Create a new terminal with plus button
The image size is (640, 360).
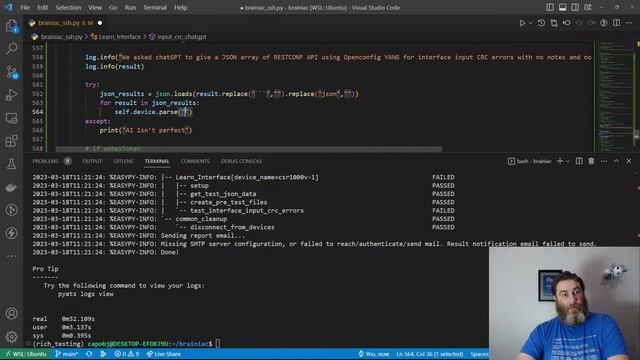click(x=560, y=161)
